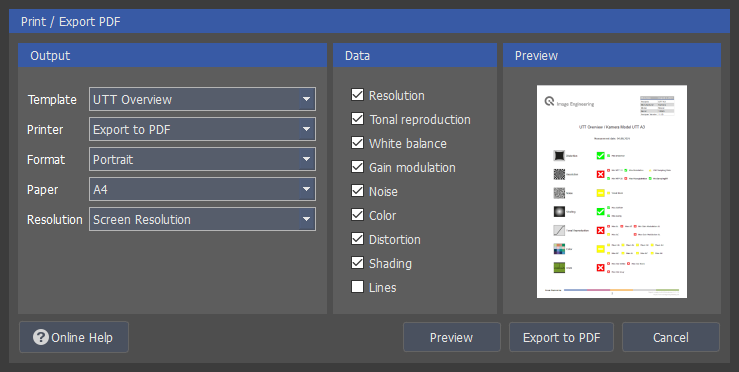
Task: Uncheck the Gain modulation option
Action: [x=357, y=167]
